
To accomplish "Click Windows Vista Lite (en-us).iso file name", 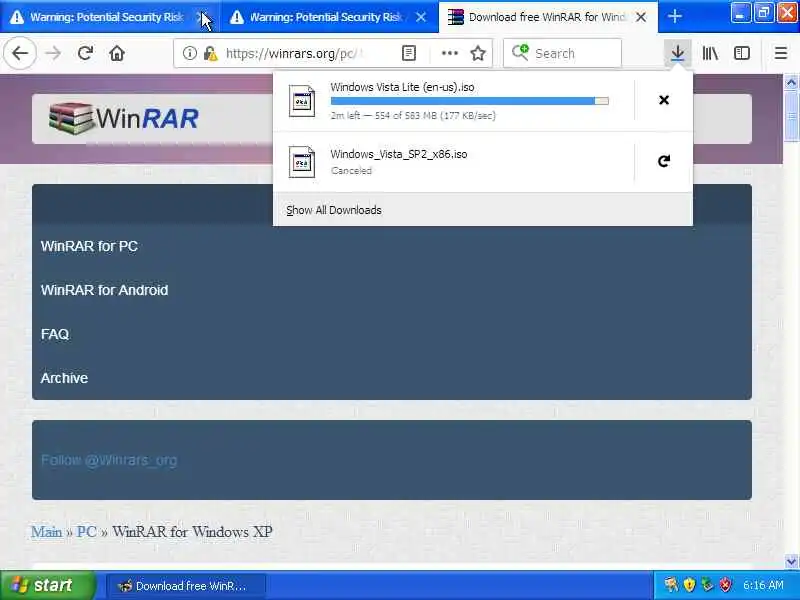I will tap(403, 87).
